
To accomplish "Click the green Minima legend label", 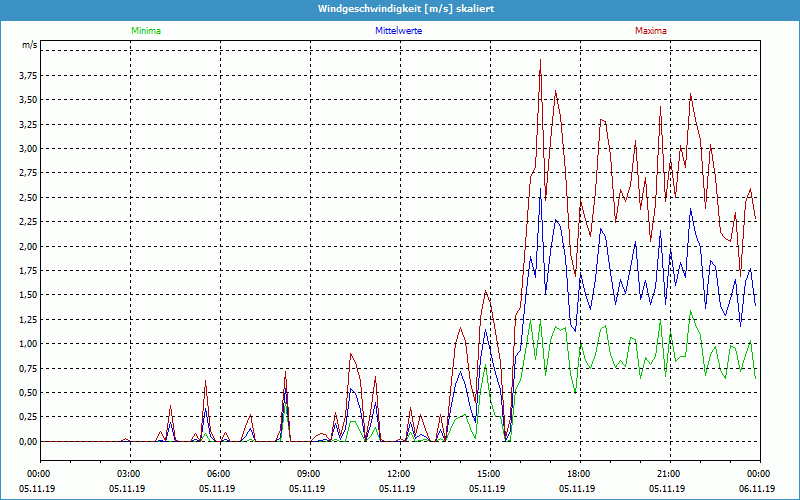I will (145, 31).
